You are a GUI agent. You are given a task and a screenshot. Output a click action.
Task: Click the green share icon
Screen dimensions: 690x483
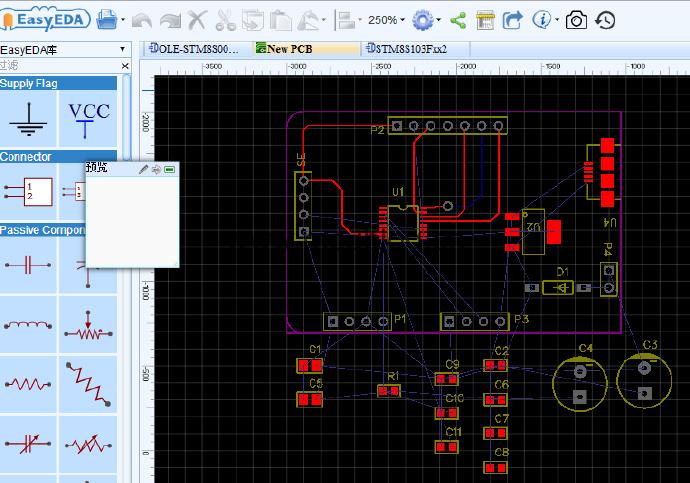458,20
